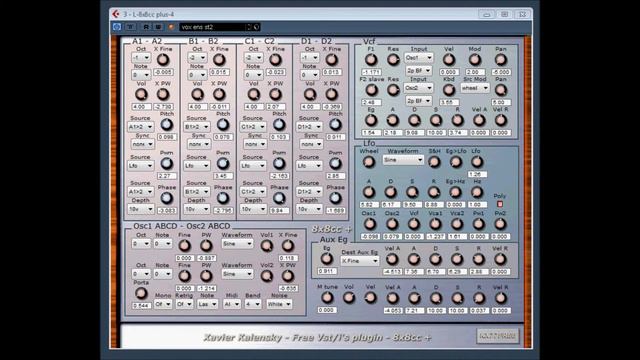640x360 pixels.
Task: Click the master Vol knob beside M tune
Action: click(x=349, y=298)
